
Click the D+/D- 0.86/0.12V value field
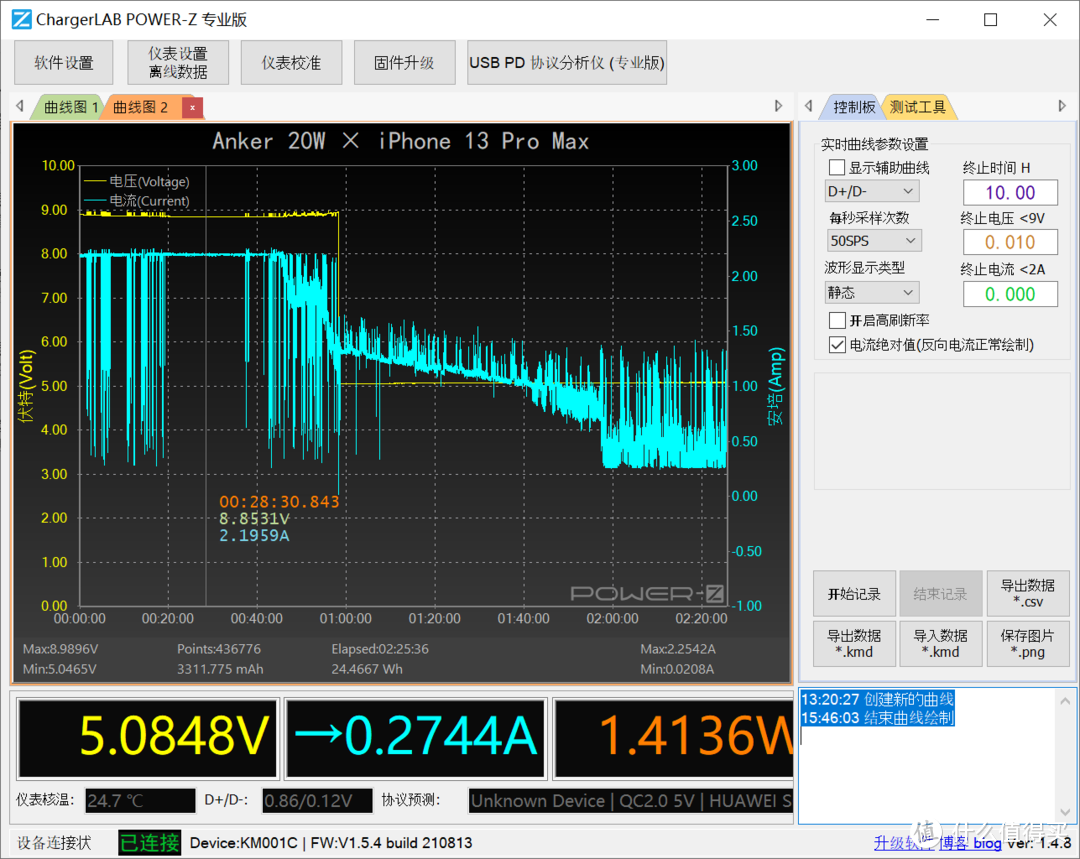pyautogui.click(x=318, y=800)
